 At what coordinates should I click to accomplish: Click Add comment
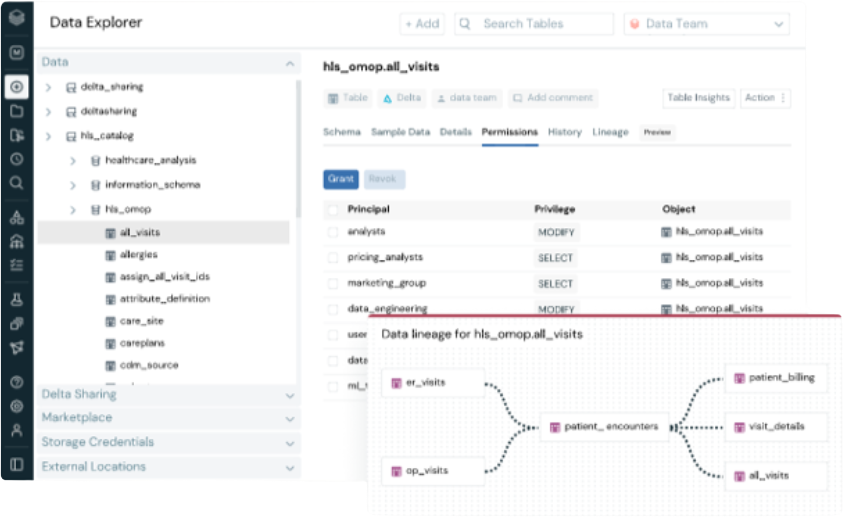553,98
